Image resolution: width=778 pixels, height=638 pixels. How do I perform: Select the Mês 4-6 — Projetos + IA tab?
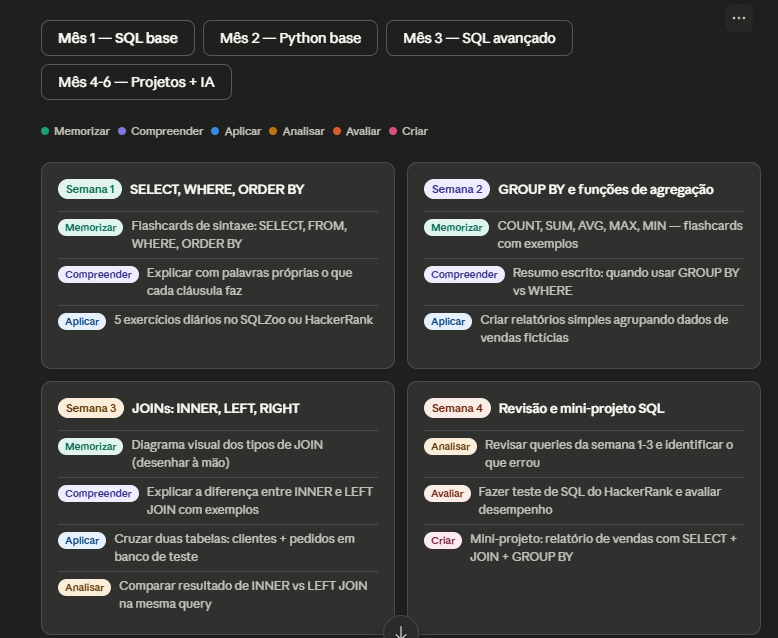(x=136, y=82)
